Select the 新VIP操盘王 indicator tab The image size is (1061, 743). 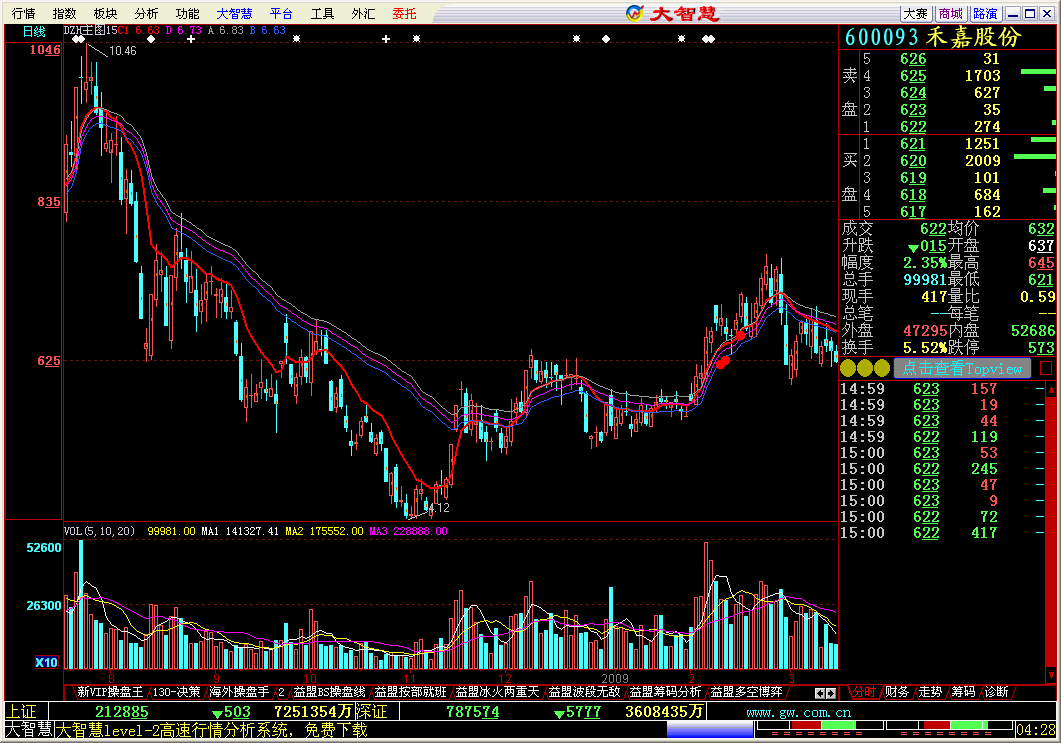point(110,692)
